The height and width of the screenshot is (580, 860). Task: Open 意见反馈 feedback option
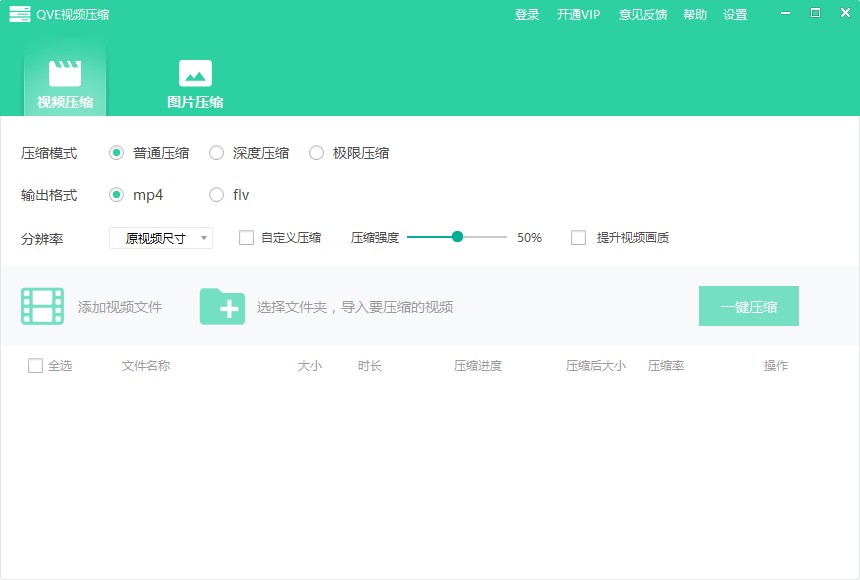click(x=643, y=14)
